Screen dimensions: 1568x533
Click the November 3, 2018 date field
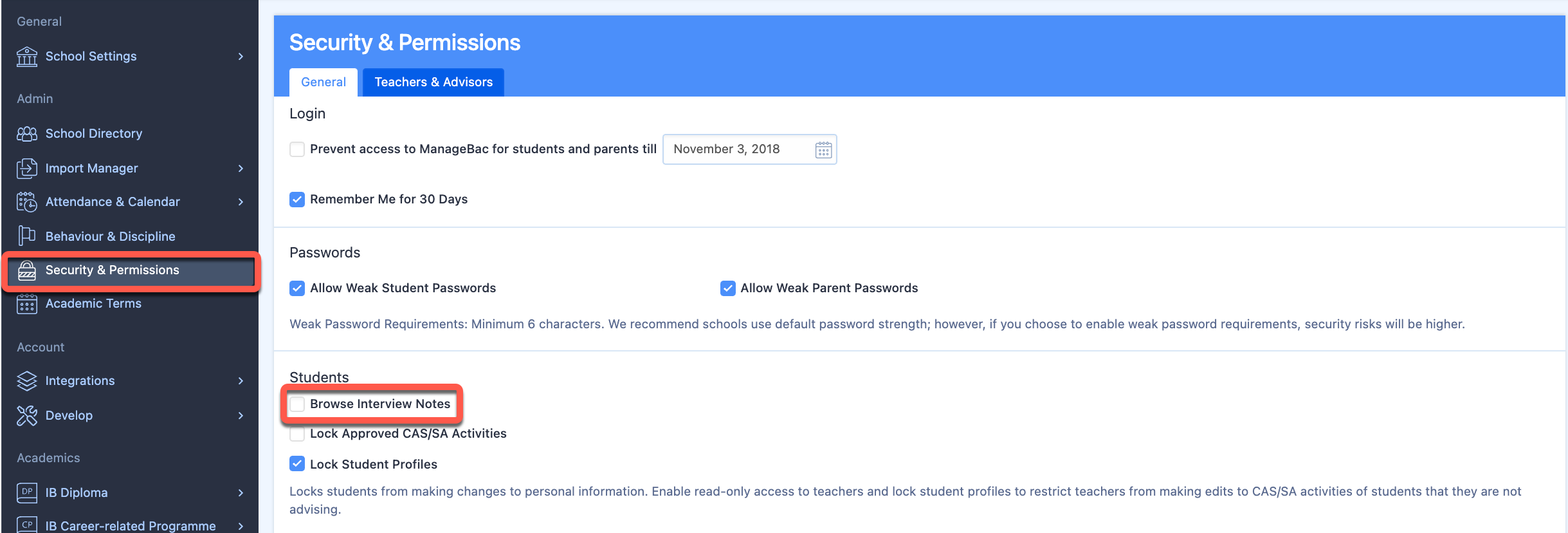750,149
